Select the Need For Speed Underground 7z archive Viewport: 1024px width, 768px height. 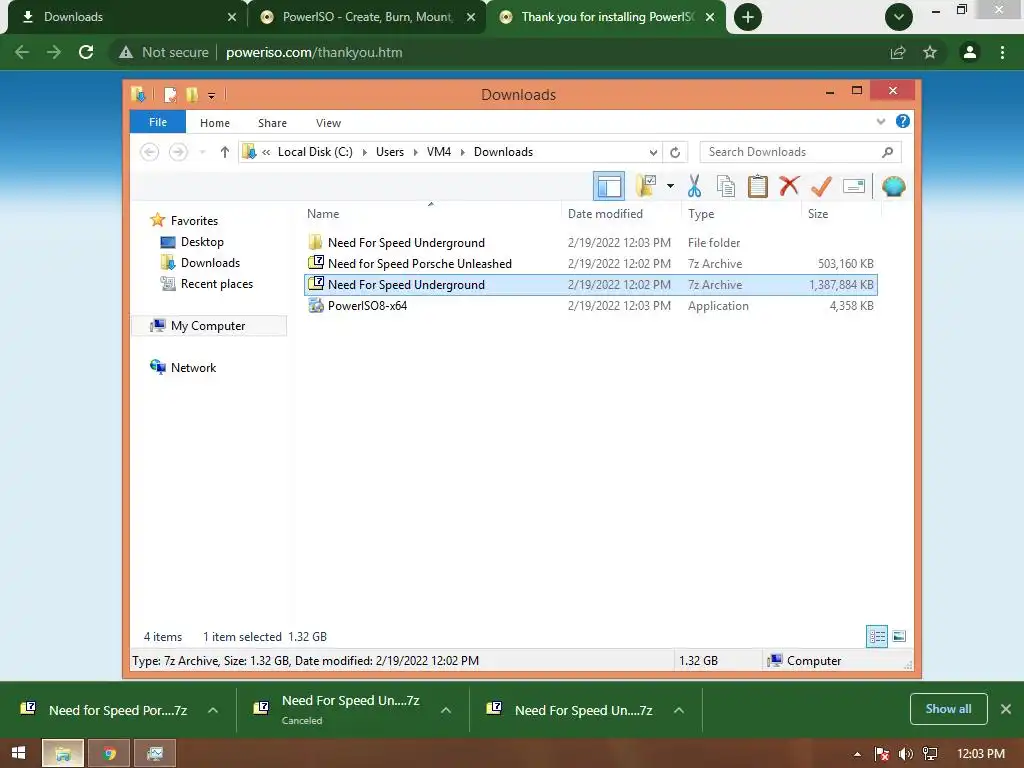(591, 284)
